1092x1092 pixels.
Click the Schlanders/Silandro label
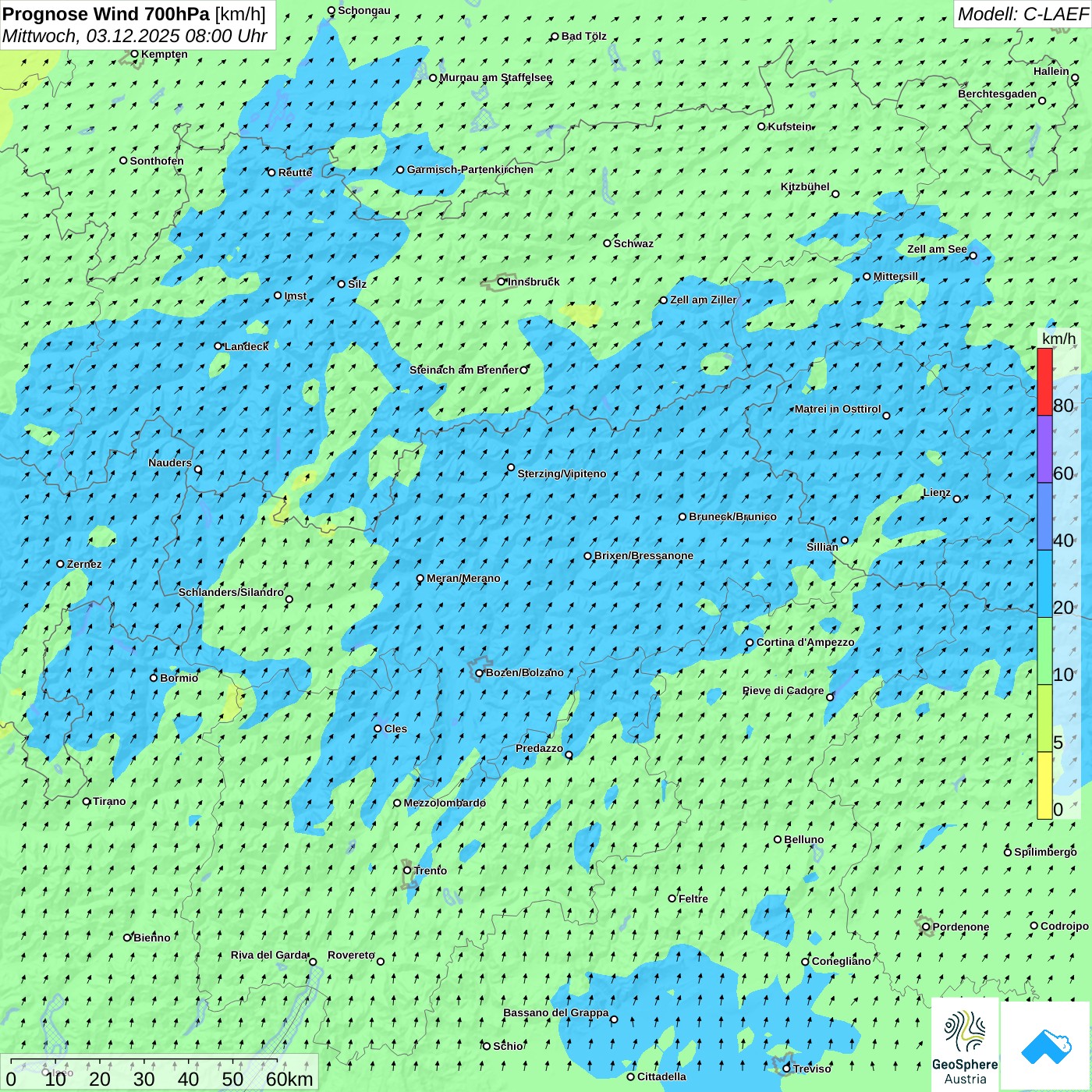tap(231, 592)
